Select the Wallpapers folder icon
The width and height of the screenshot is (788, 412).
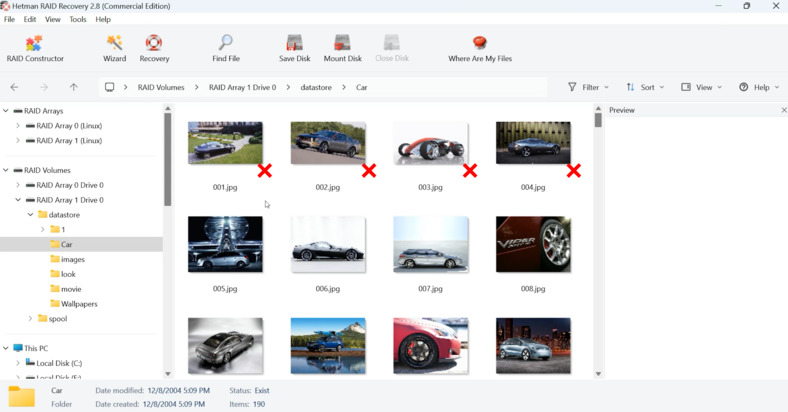pyautogui.click(x=55, y=303)
